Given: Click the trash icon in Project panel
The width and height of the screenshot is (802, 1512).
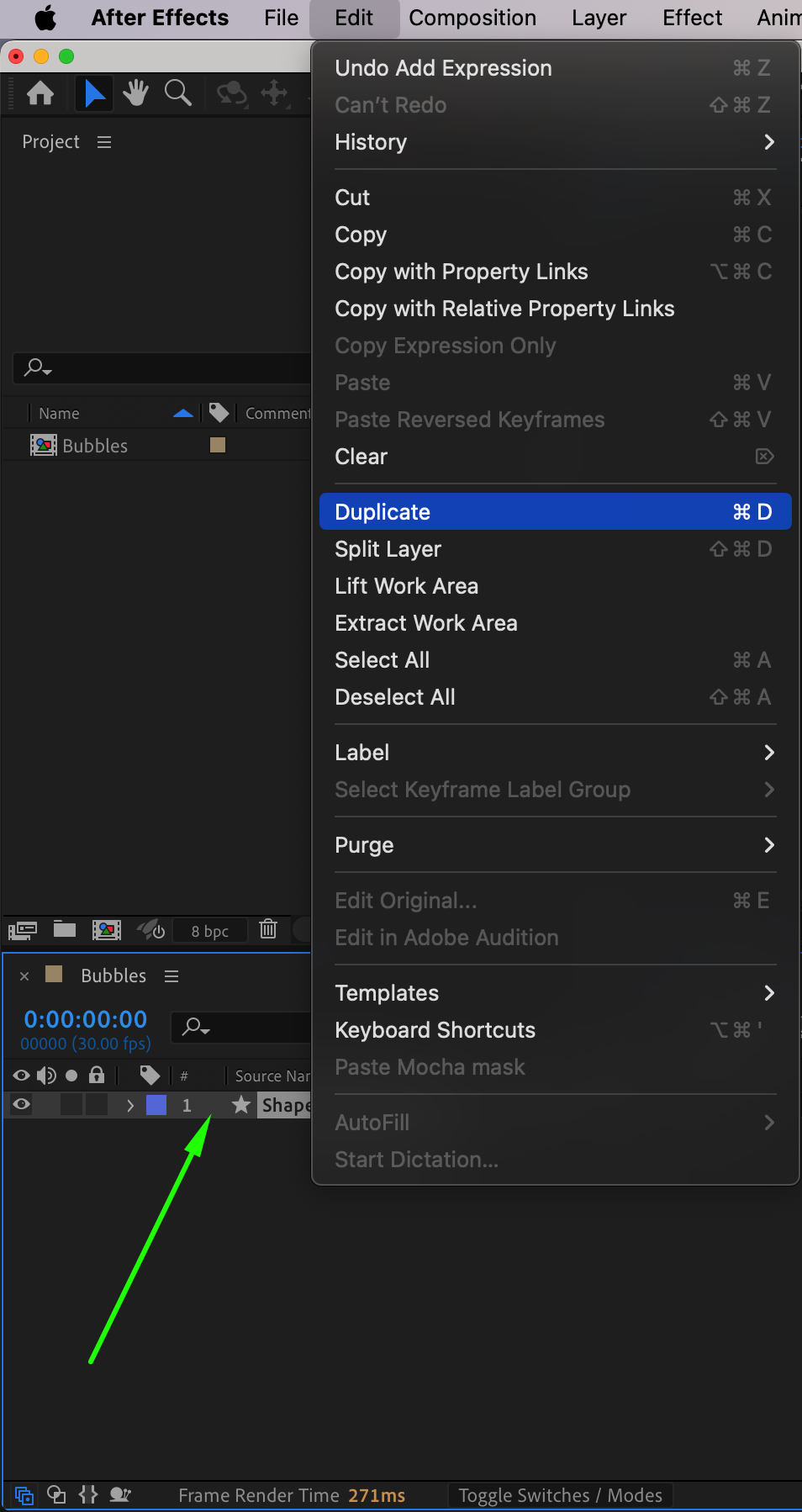Looking at the screenshot, I should (x=268, y=929).
